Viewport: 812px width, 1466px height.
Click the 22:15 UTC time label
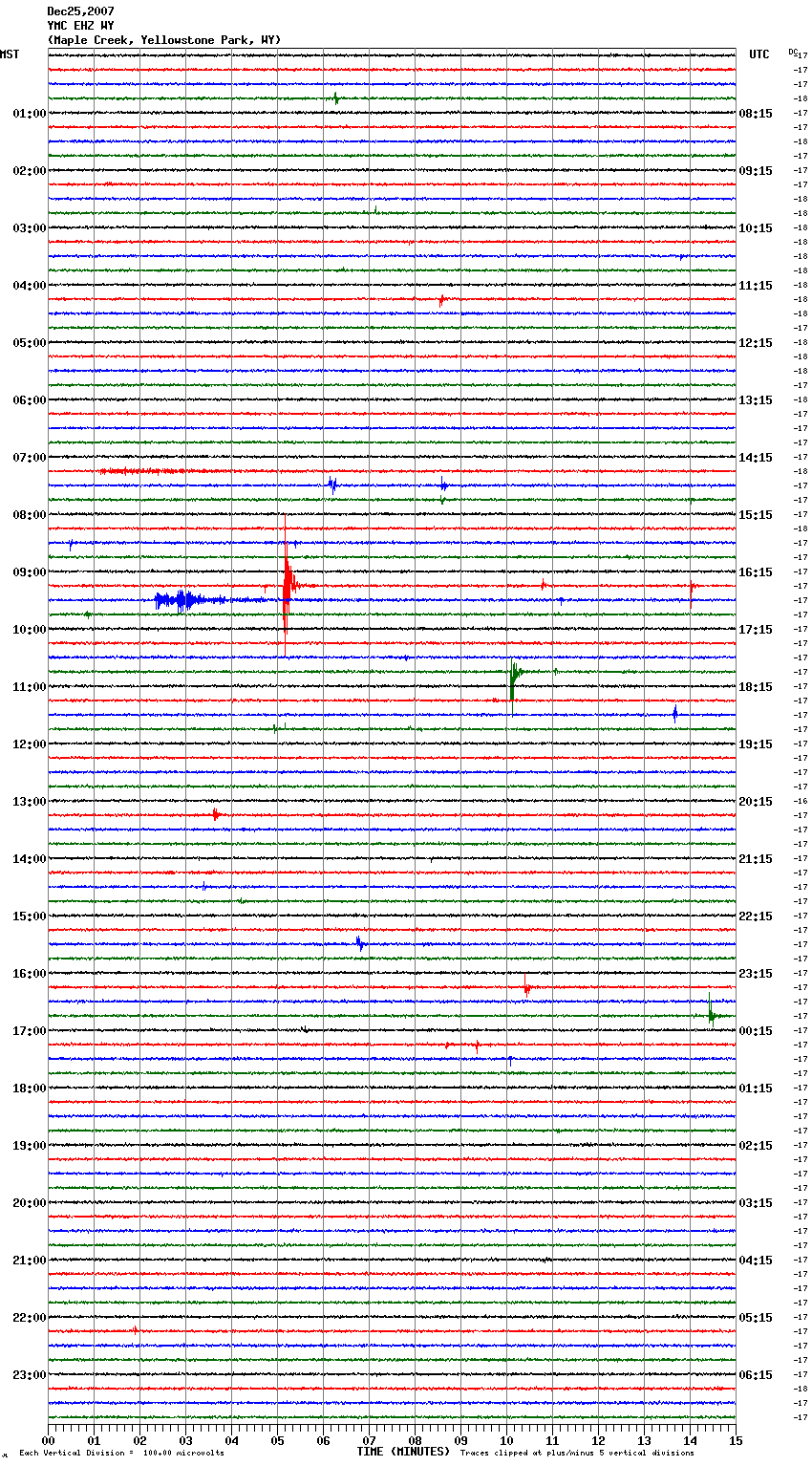pos(756,916)
